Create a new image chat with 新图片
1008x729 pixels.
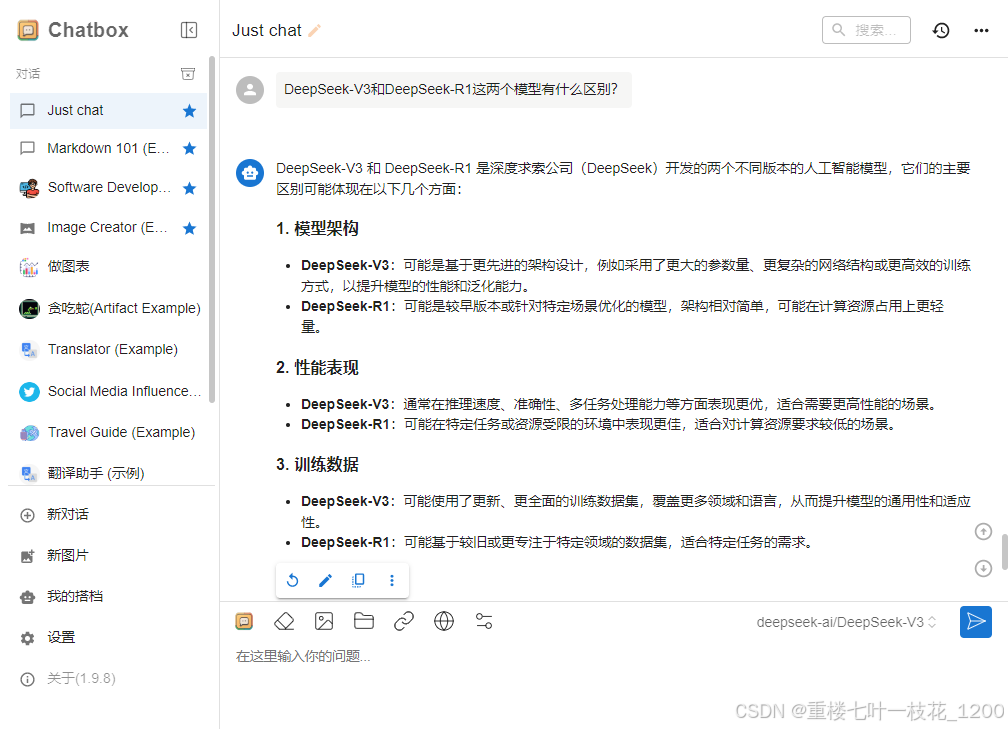(x=108, y=556)
